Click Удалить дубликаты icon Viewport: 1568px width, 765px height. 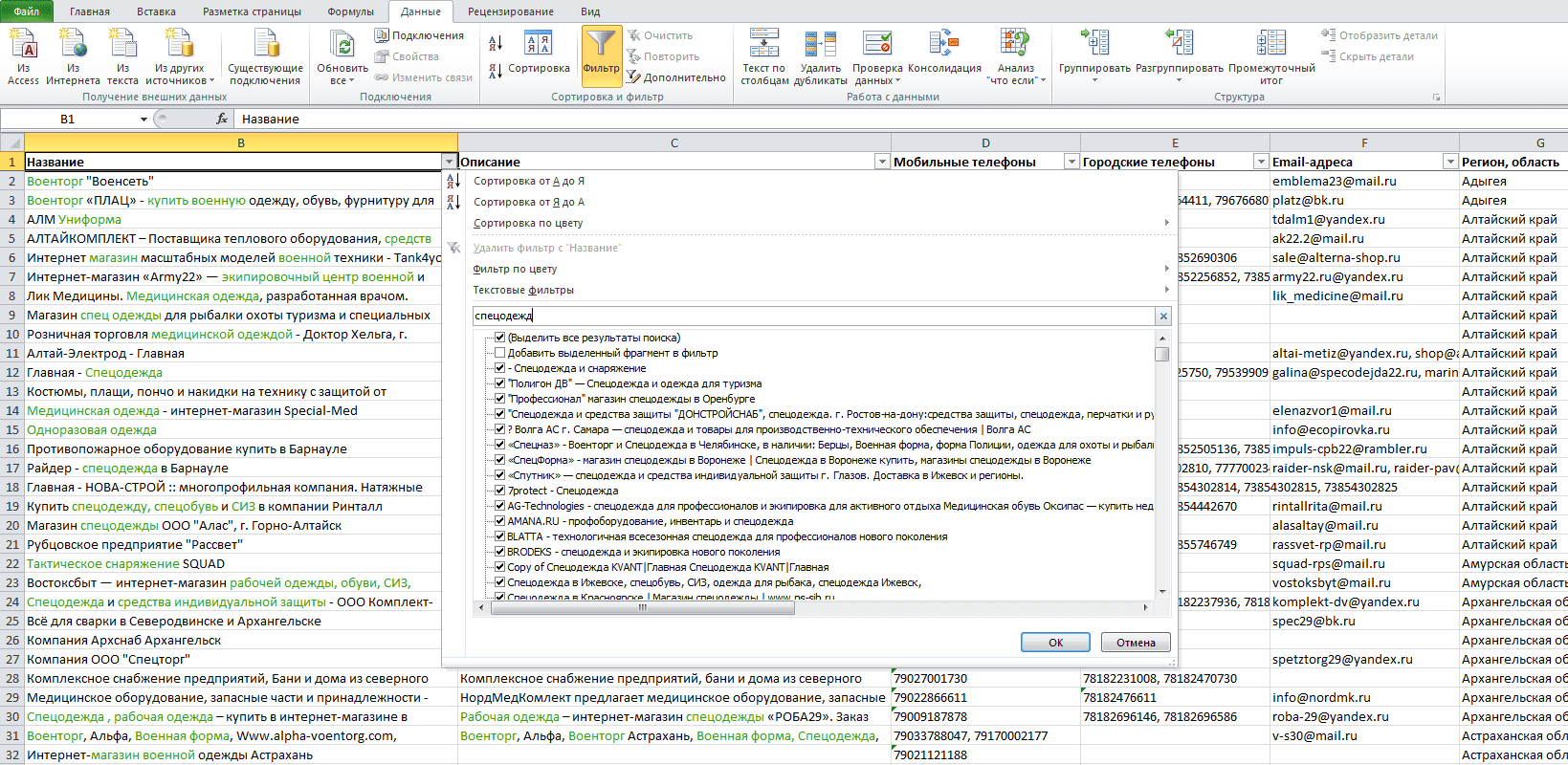tap(821, 57)
